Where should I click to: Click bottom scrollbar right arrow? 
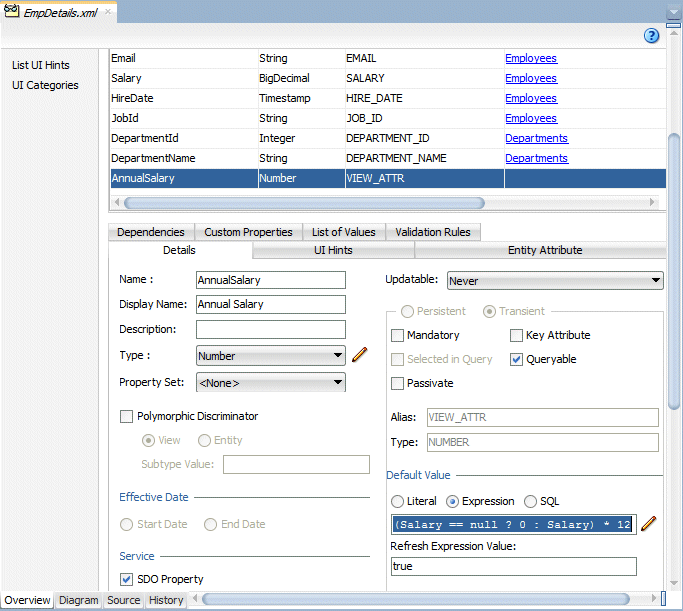(x=654, y=598)
